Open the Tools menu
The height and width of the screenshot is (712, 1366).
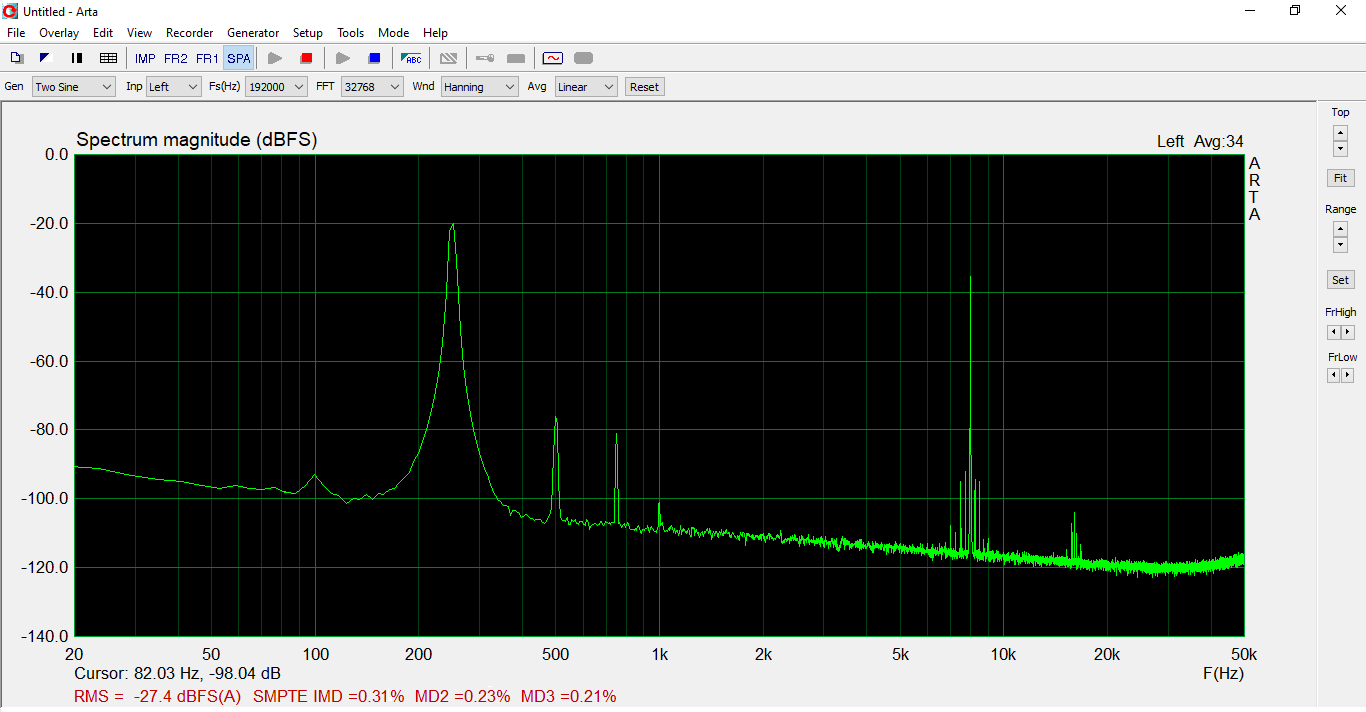[350, 33]
